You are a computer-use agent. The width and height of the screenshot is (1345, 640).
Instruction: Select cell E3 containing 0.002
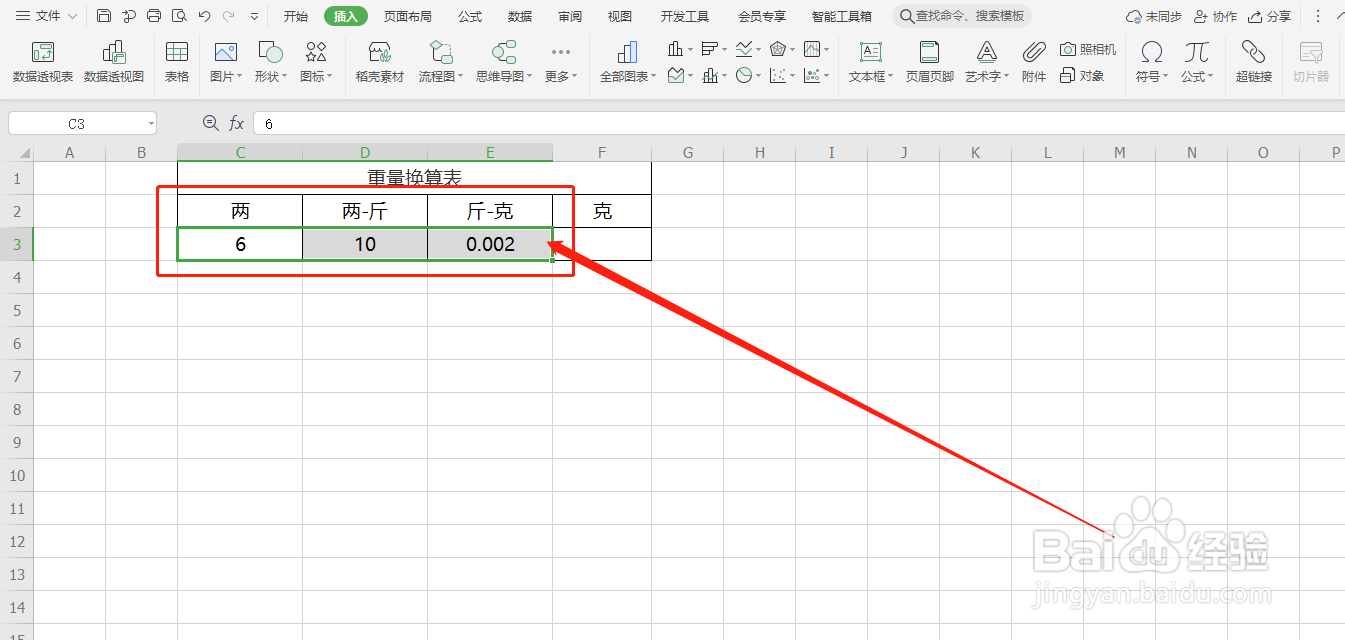489,243
